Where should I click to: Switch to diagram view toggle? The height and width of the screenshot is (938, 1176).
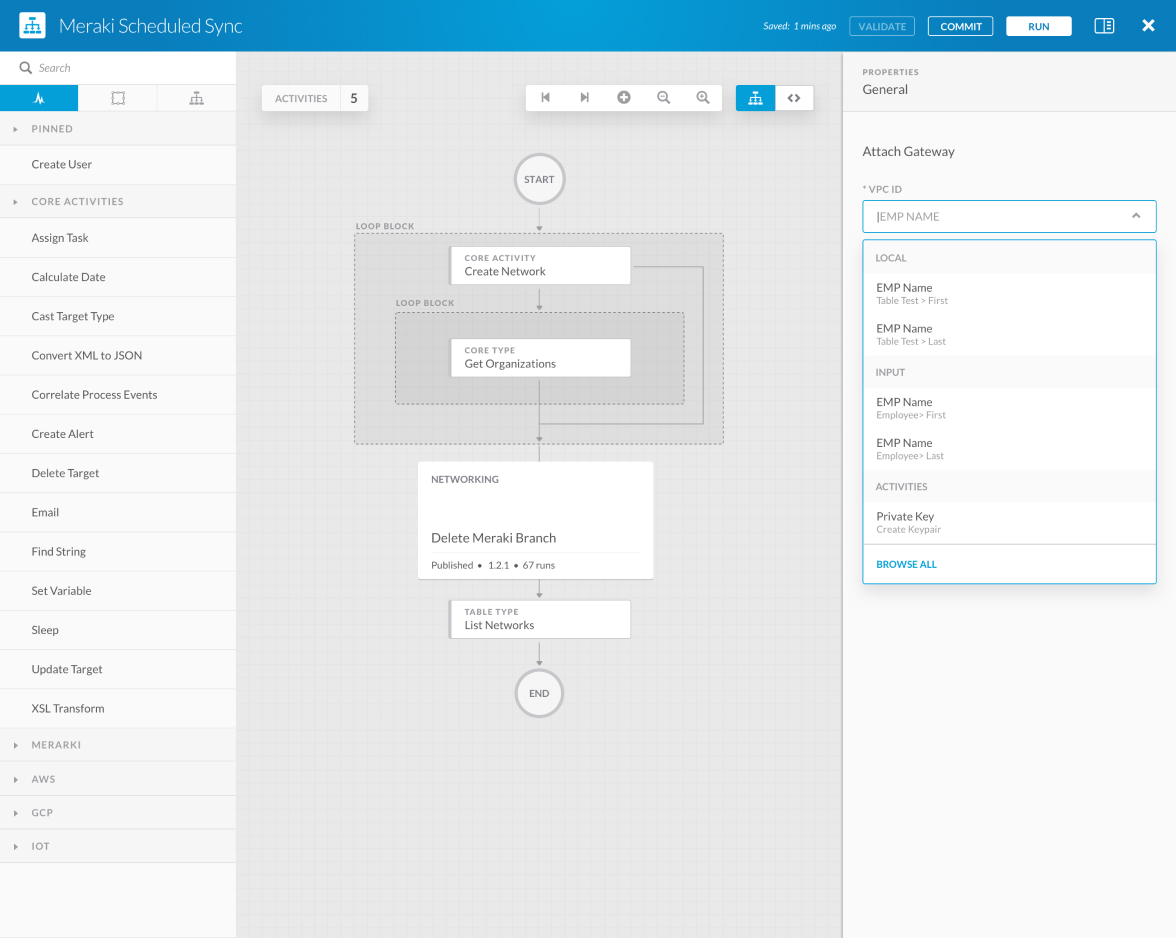pos(755,98)
